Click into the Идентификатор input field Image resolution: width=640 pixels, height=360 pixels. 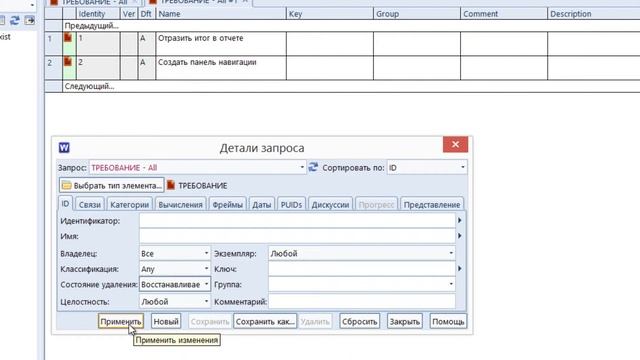(297, 220)
